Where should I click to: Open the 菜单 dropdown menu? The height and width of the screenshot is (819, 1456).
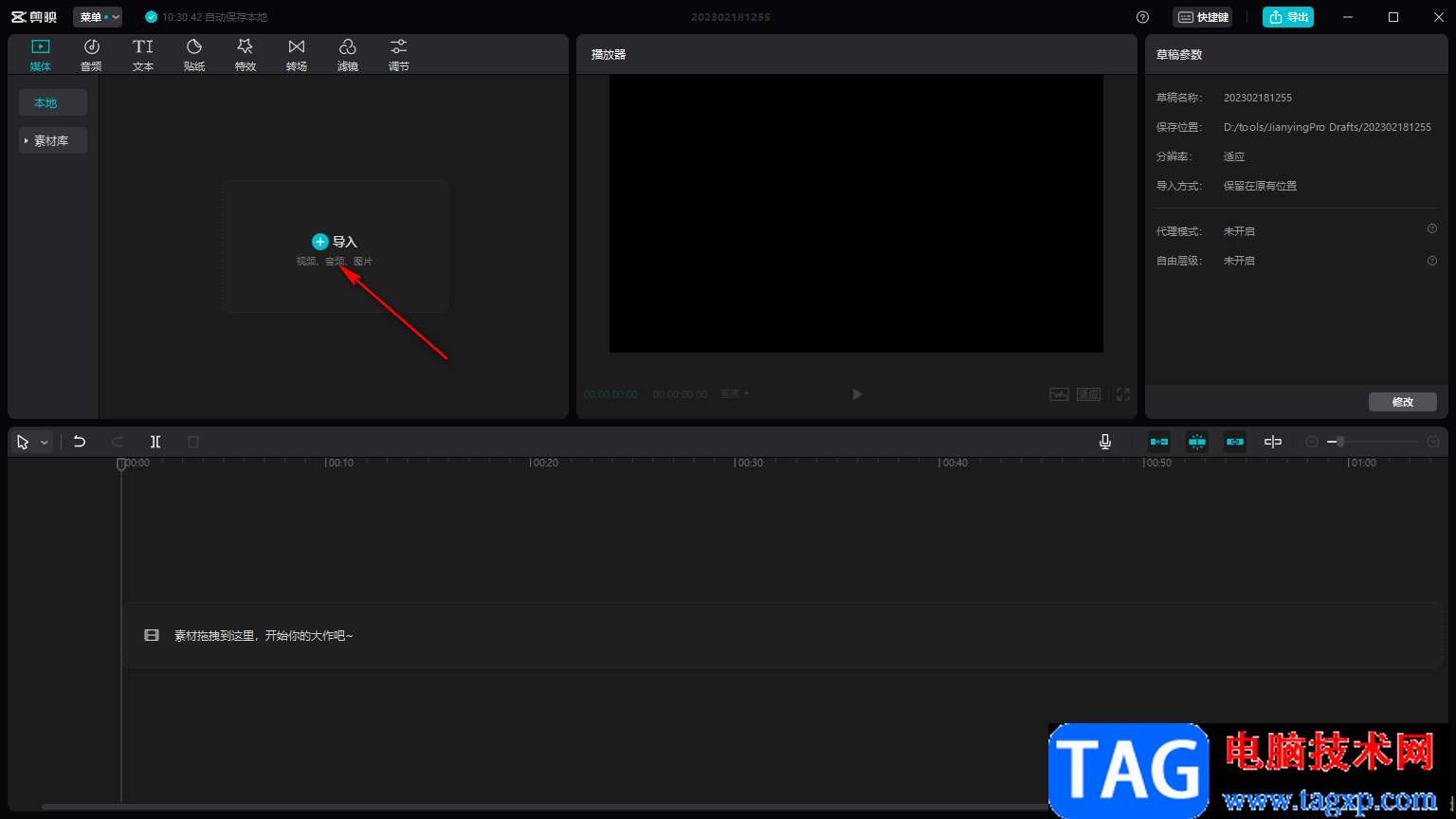pyautogui.click(x=98, y=17)
